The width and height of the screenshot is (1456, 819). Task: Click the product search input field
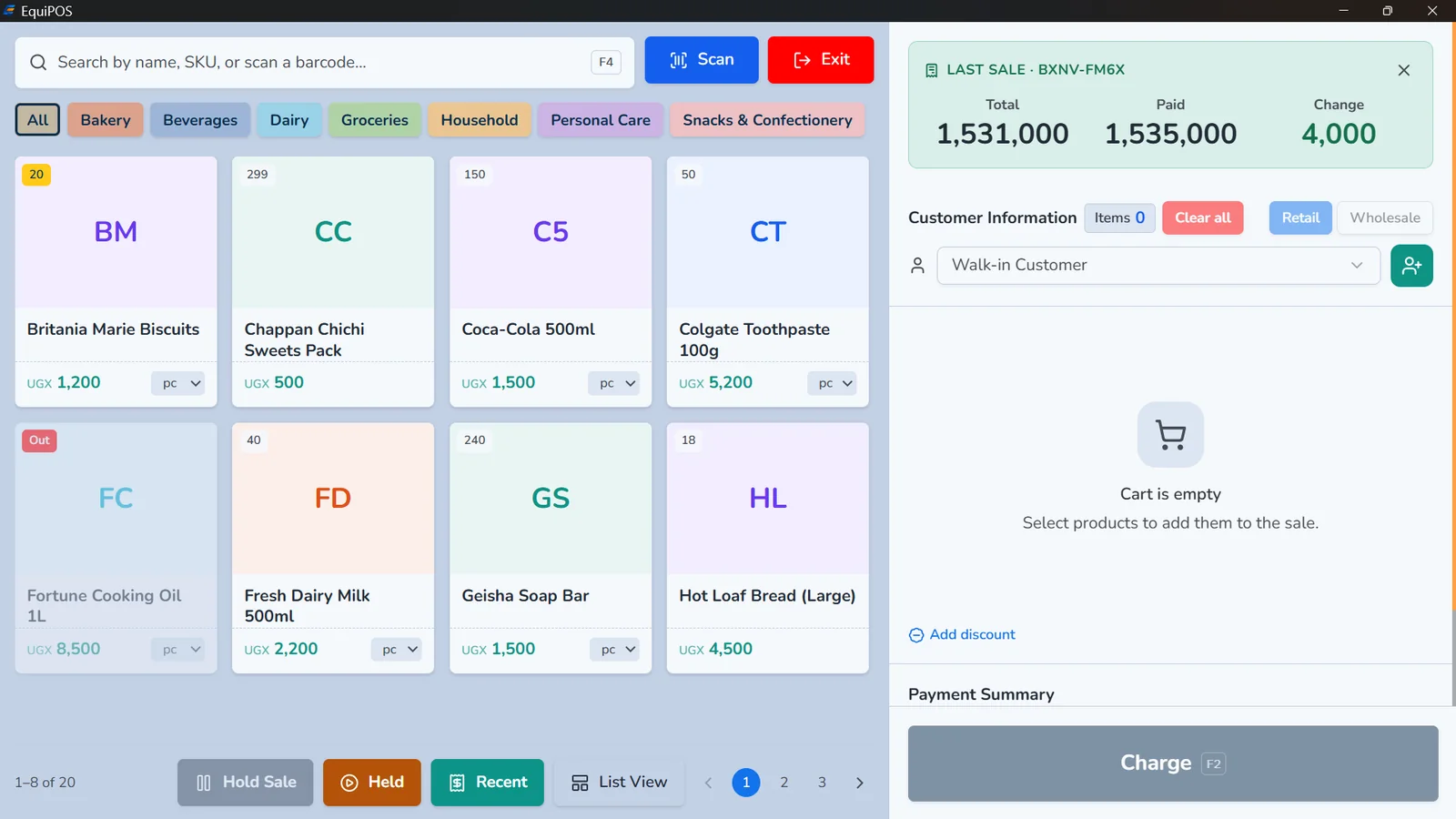(325, 63)
